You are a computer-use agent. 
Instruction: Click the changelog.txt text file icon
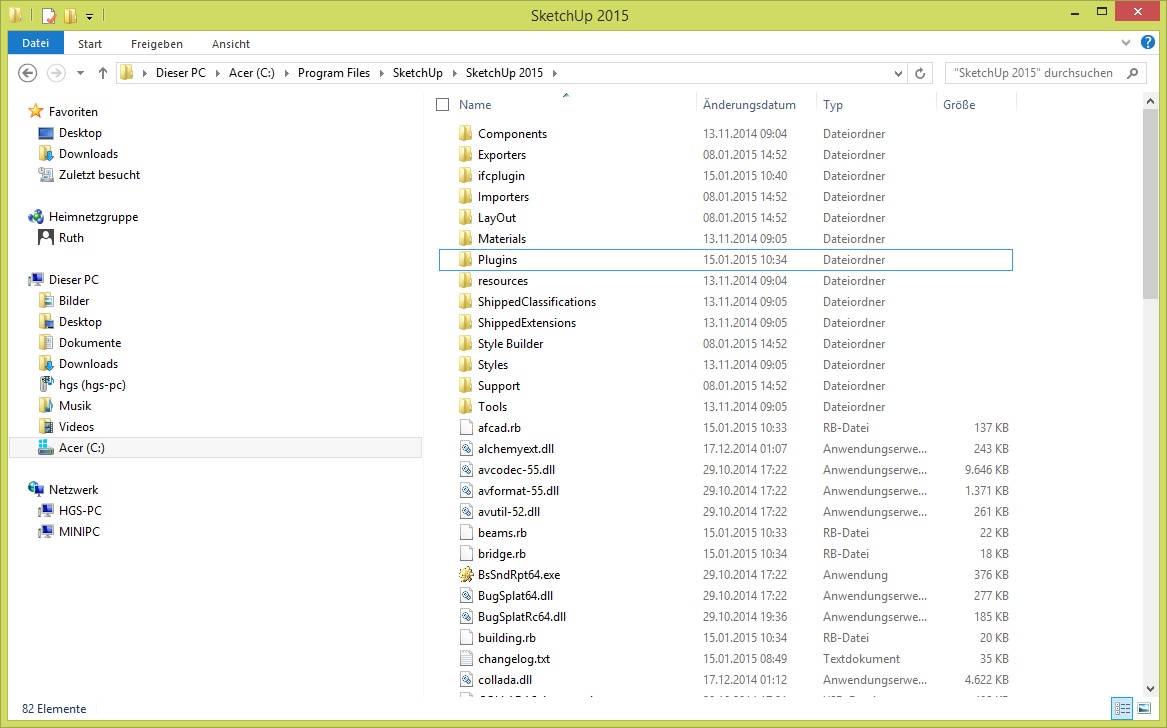click(x=466, y=659)
